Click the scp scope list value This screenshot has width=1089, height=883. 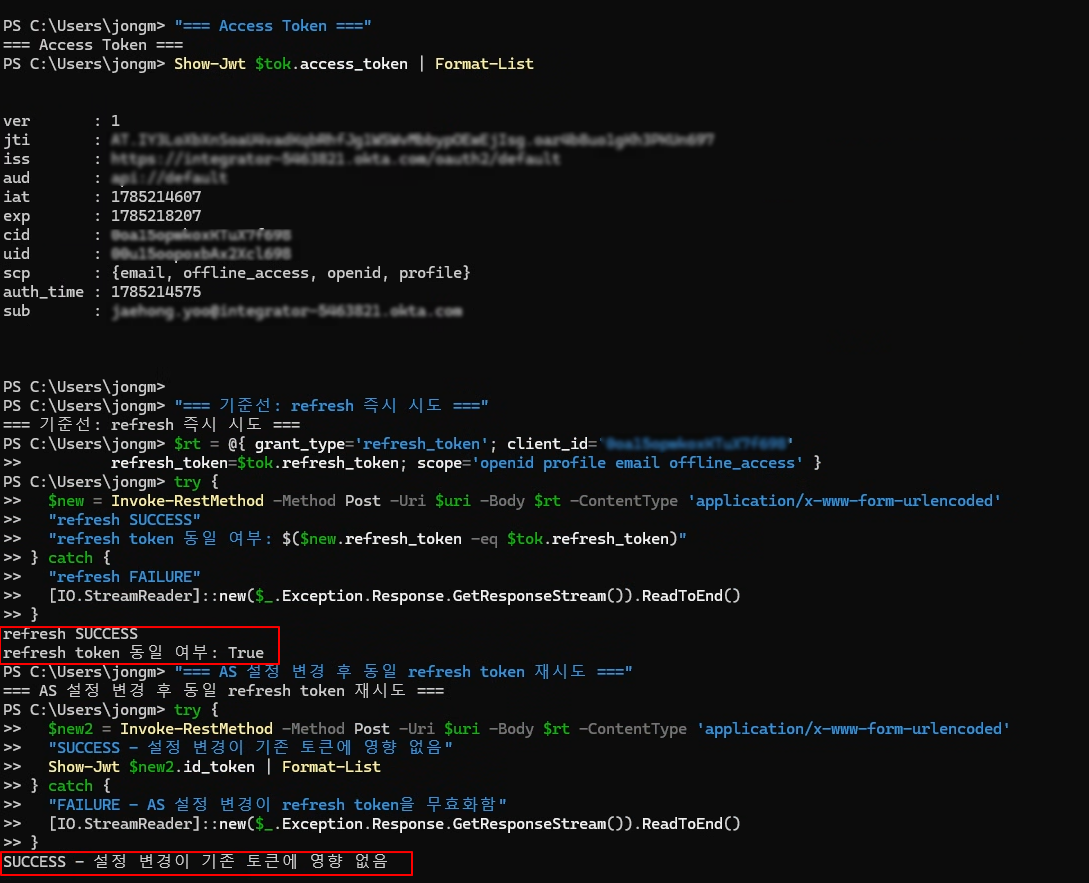[291, 273]
